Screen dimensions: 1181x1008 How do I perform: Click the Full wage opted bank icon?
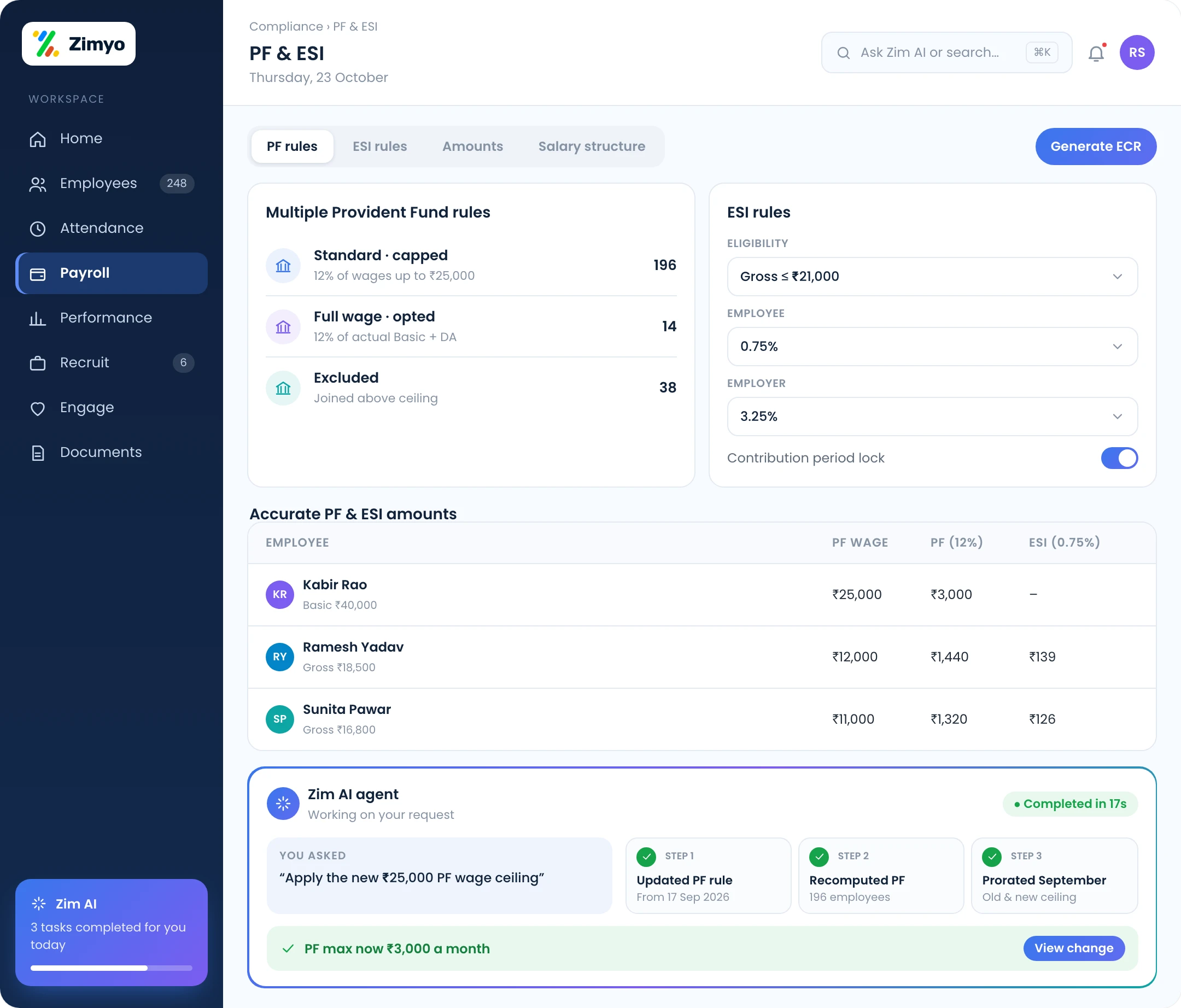(283, 326)
